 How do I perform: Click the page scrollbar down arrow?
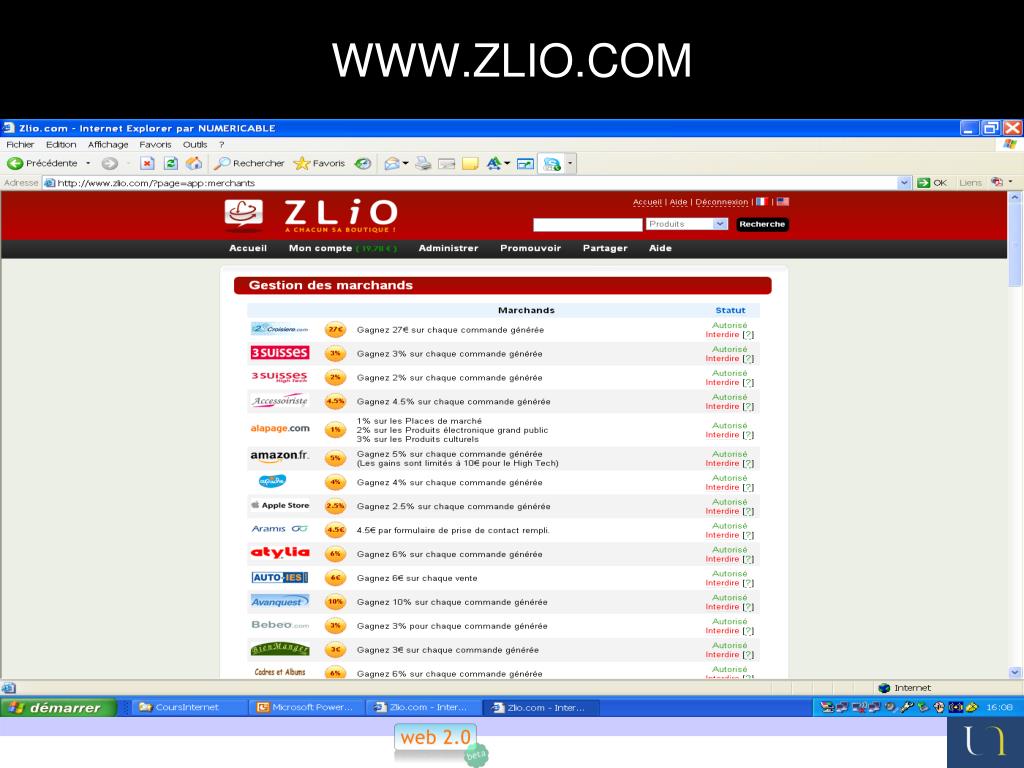point(1015,672)
